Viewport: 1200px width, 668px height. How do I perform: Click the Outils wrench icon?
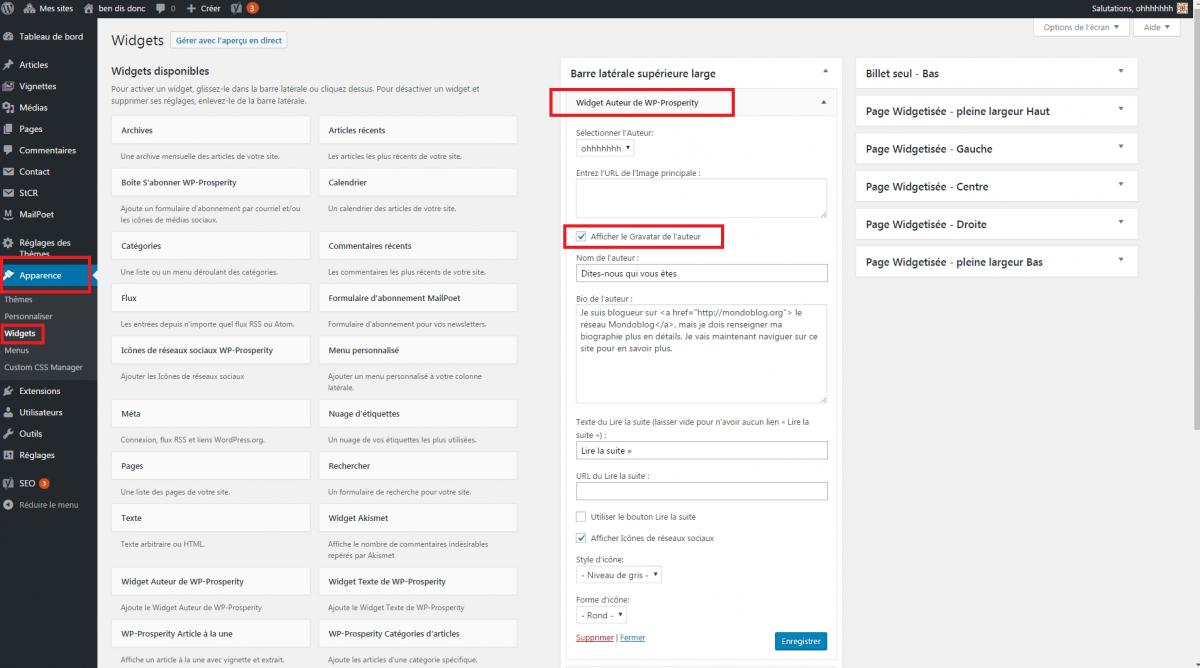[9, 434]
